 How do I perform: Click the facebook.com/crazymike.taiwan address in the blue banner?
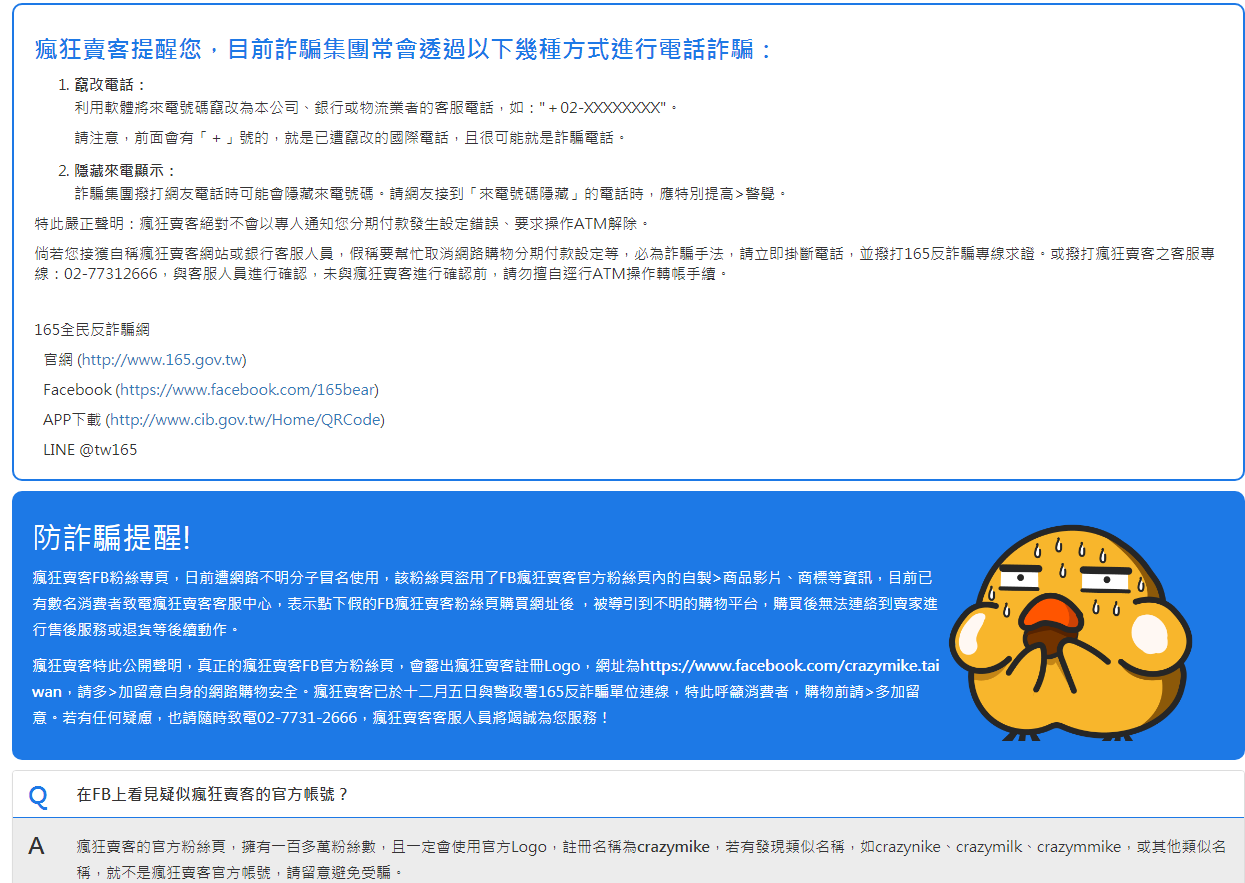[486, 678]
